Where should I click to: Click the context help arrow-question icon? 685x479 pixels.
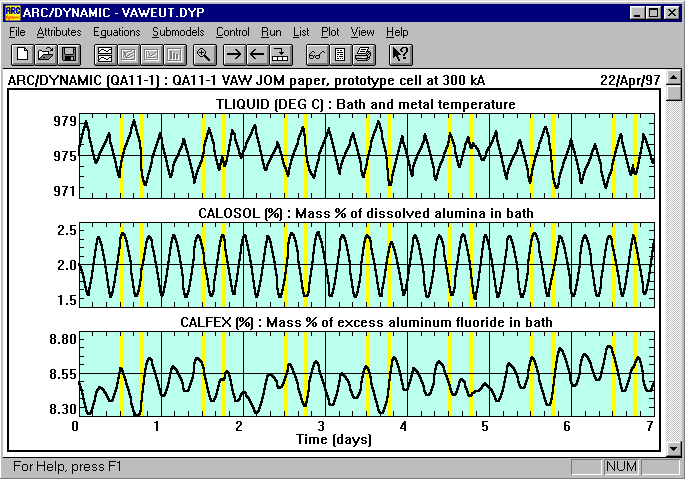pyautogui.click(x=399, y=54)
